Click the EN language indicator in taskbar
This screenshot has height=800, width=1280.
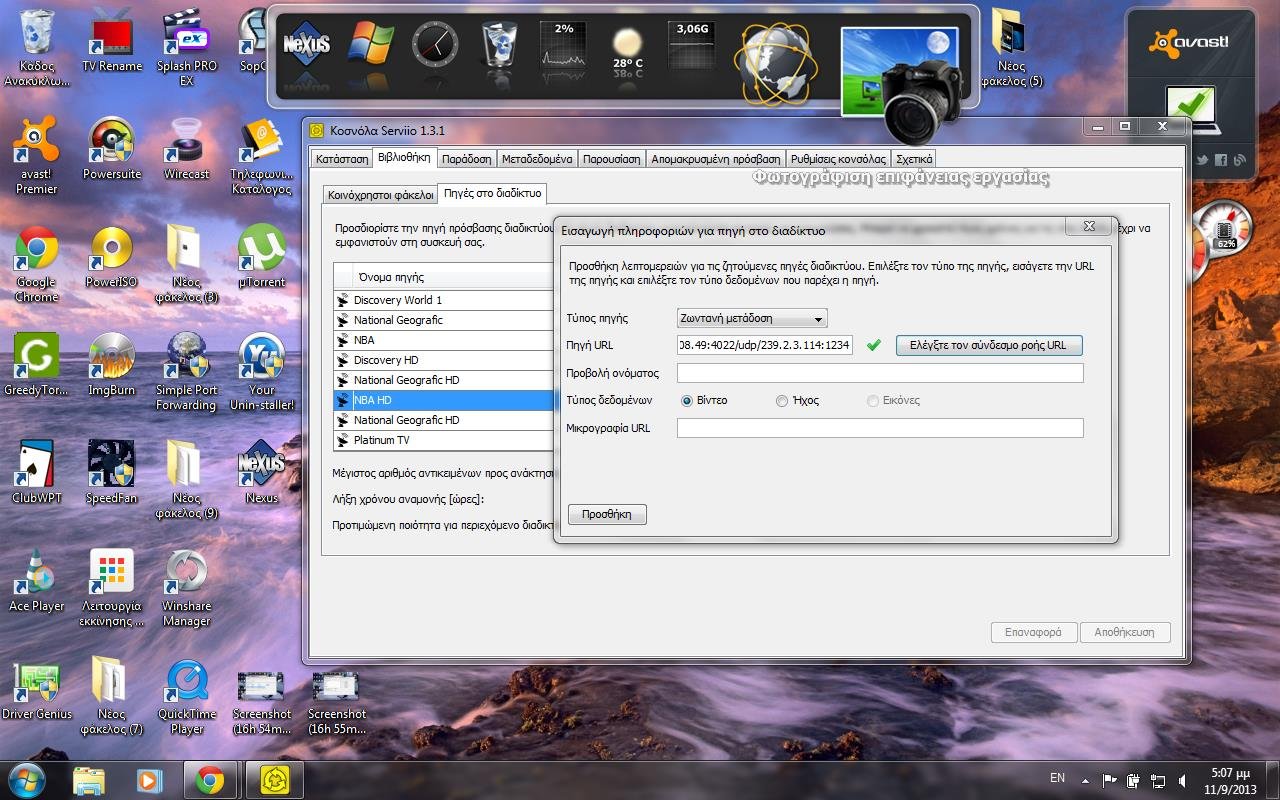click(1057, 778)
